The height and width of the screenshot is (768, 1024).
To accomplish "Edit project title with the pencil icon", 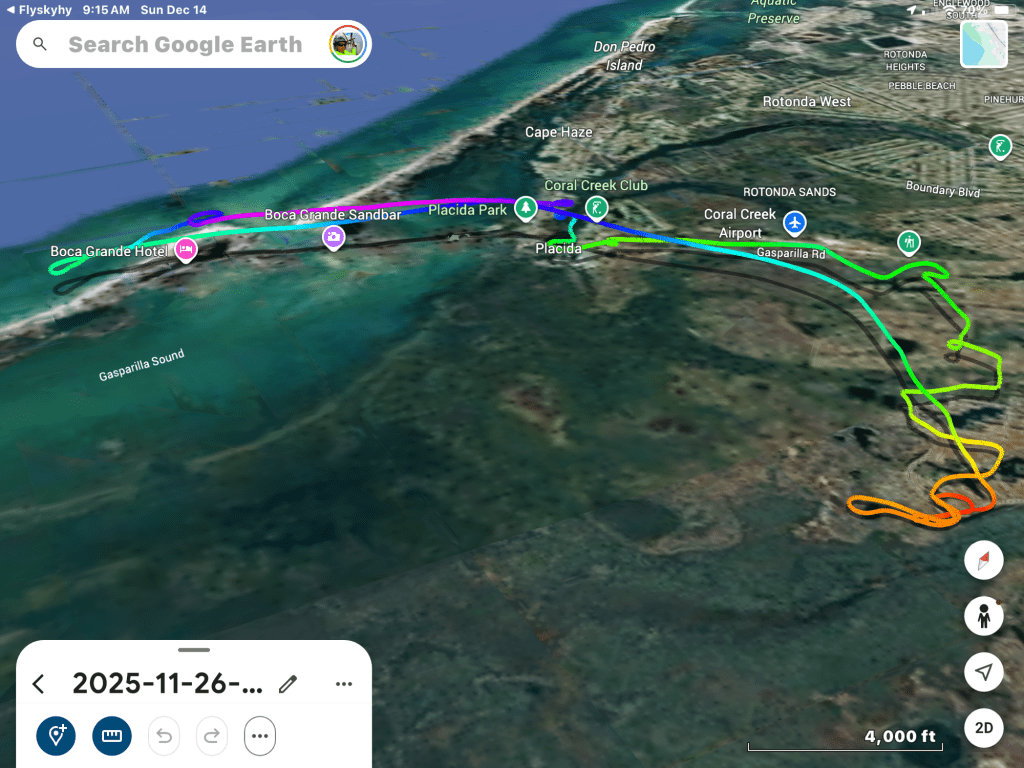I will tap(288, 684).
